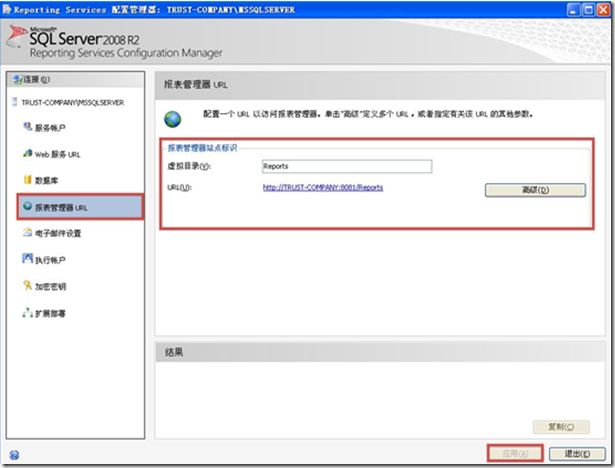Click the SQL Server 2008 R2 logo text

tap(84, 38)
